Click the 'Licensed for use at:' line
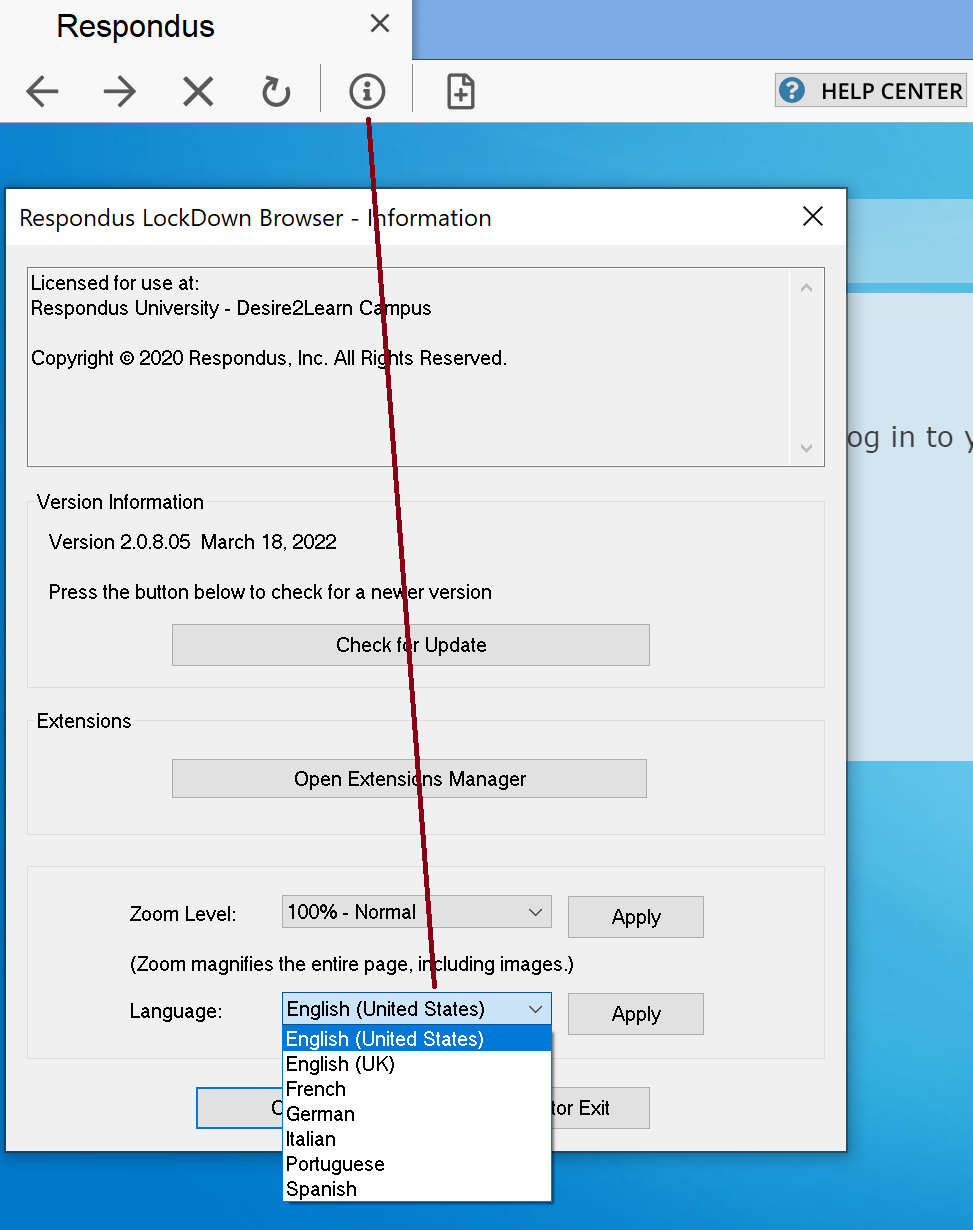The image size is (973, 1230). click(x=115, y=283)
